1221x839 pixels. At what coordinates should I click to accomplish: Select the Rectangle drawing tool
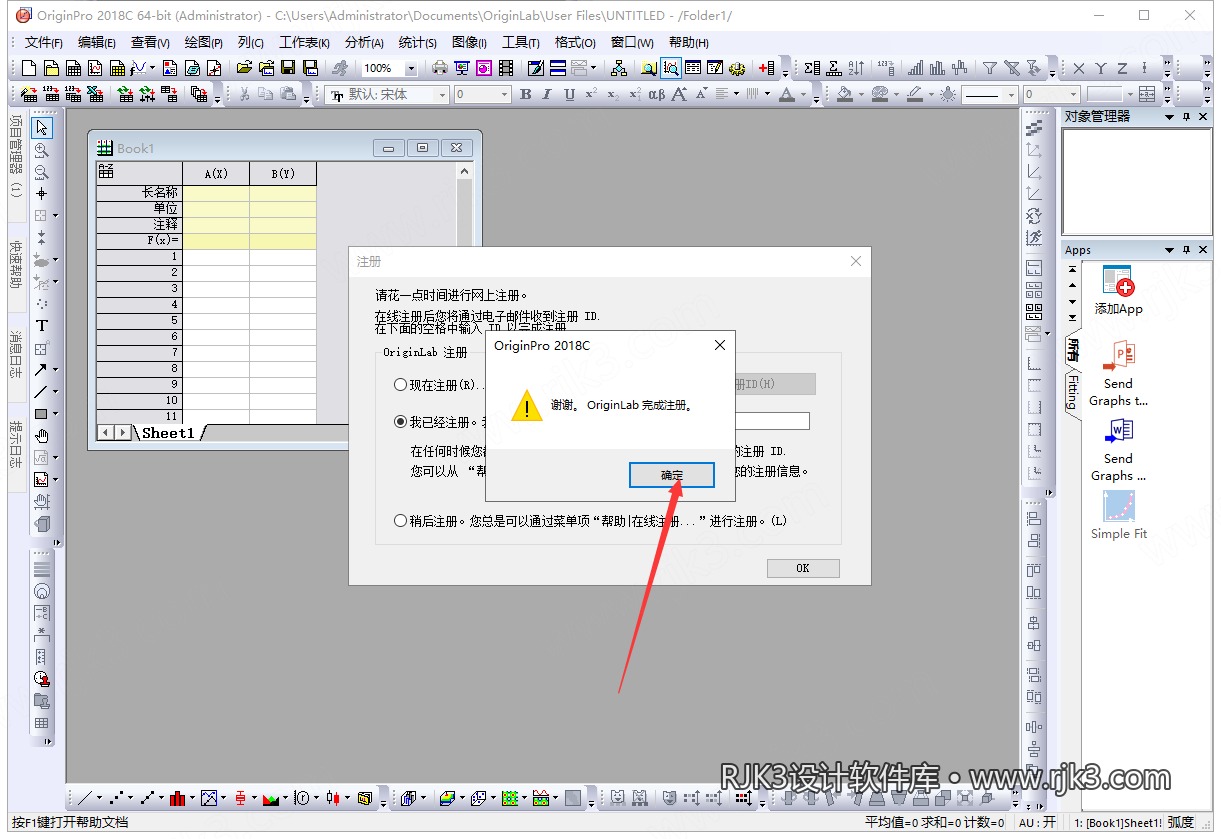coord(40,414)
